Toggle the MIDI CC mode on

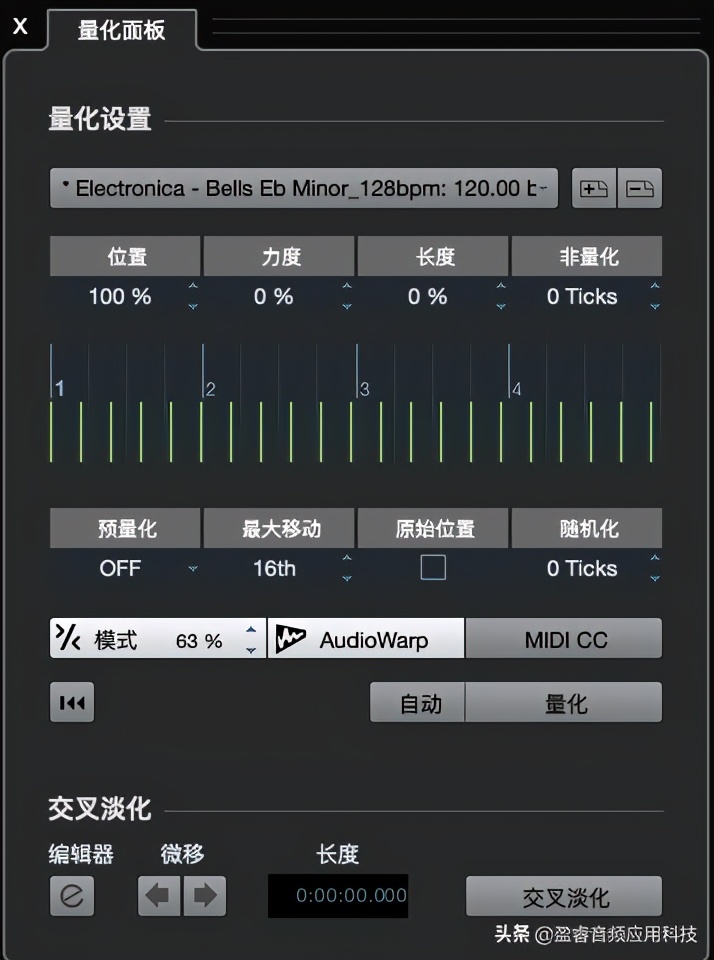click(563, 637)
